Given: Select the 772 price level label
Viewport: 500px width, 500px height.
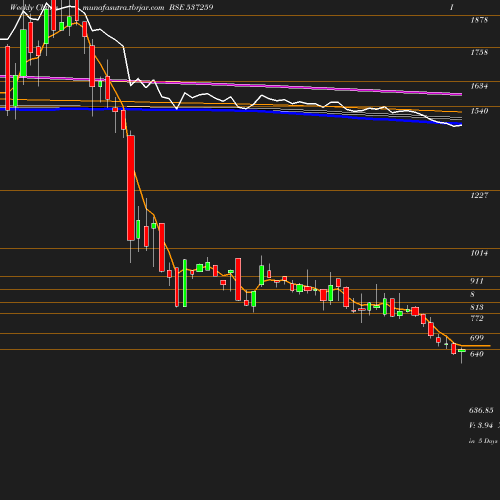Looking at the screenshot, I should pos(477,318).
